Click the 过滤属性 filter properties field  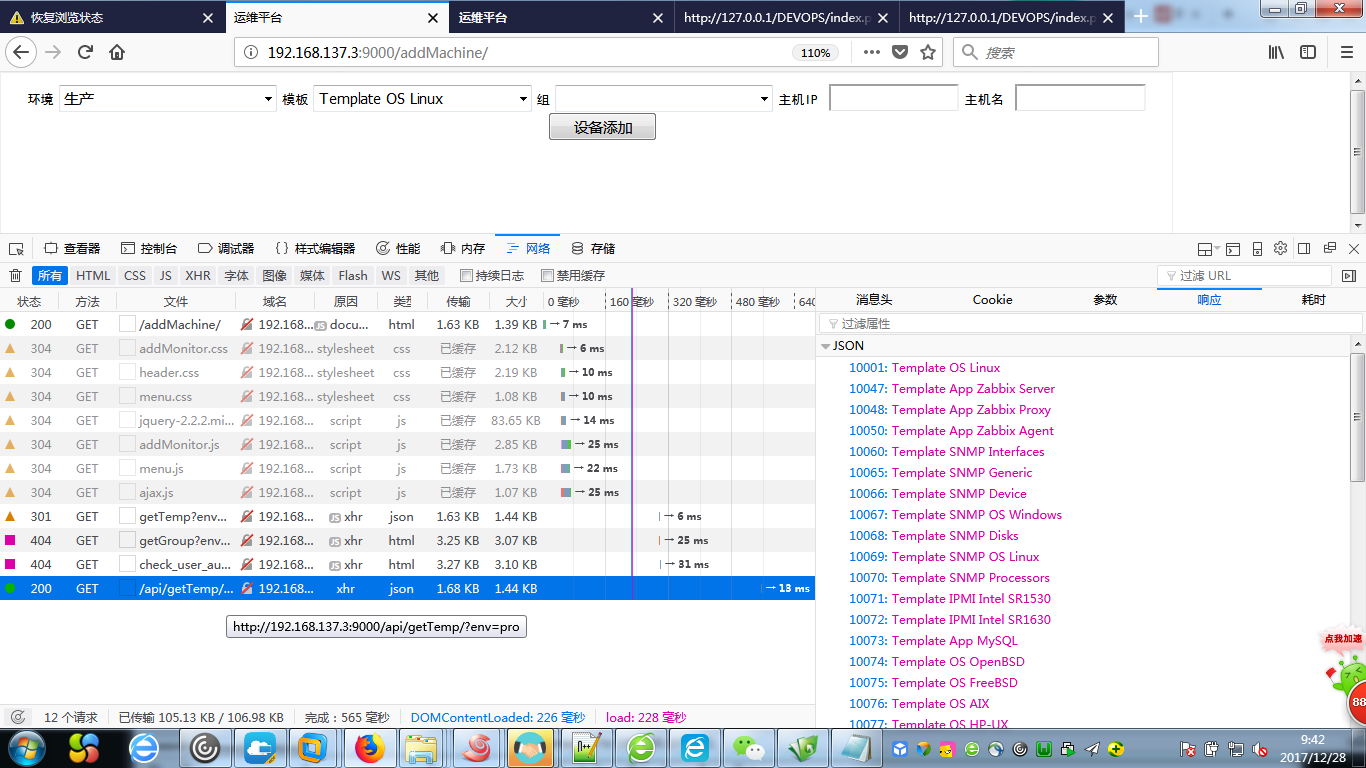coord(1090,324)
